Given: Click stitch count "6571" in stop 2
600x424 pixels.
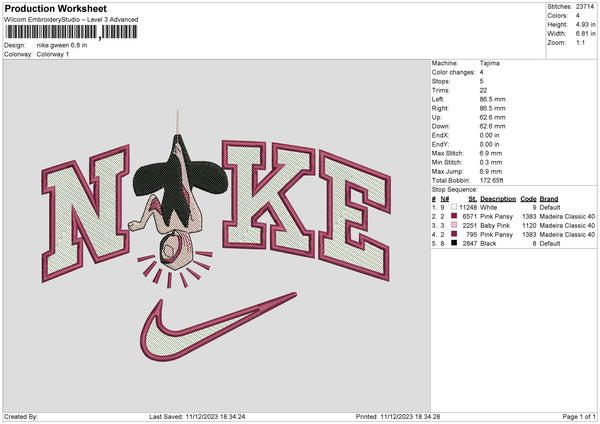Looking at the screenshot, I should (x=470, y=216).
